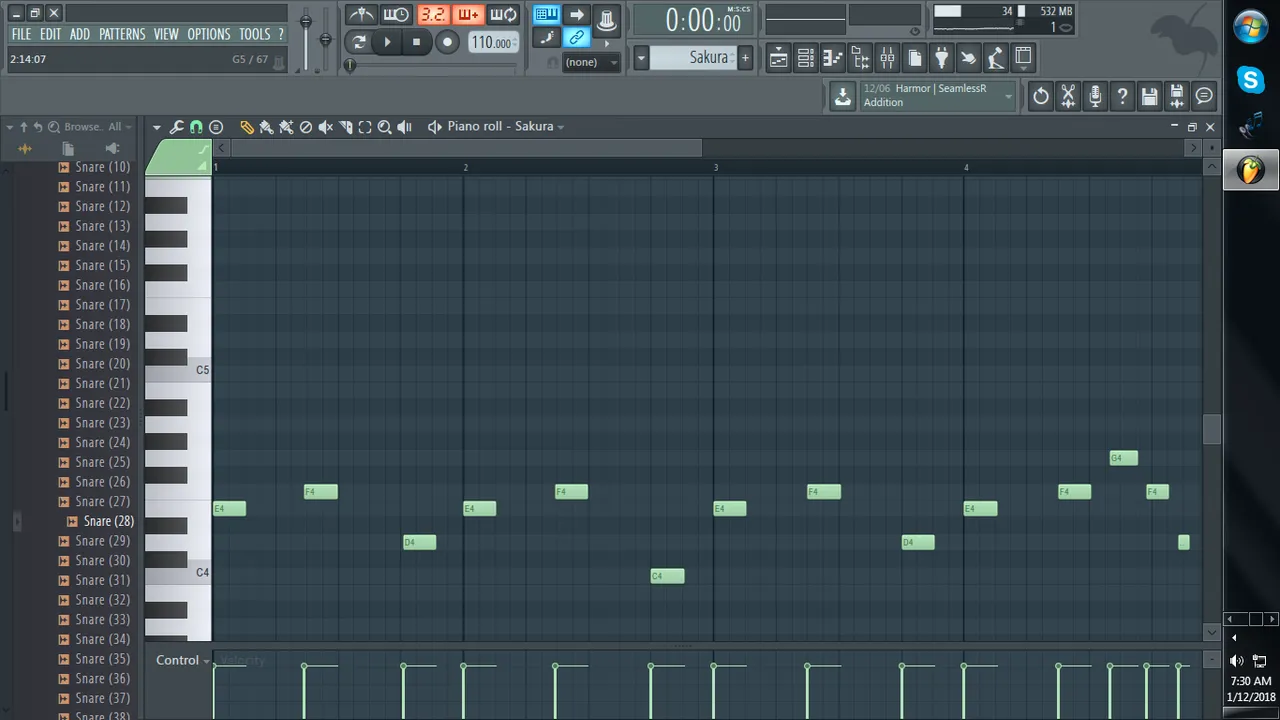The image size is (1280, 720).
Task: Click the main volume slider
Action: click(x=305, y=22)
